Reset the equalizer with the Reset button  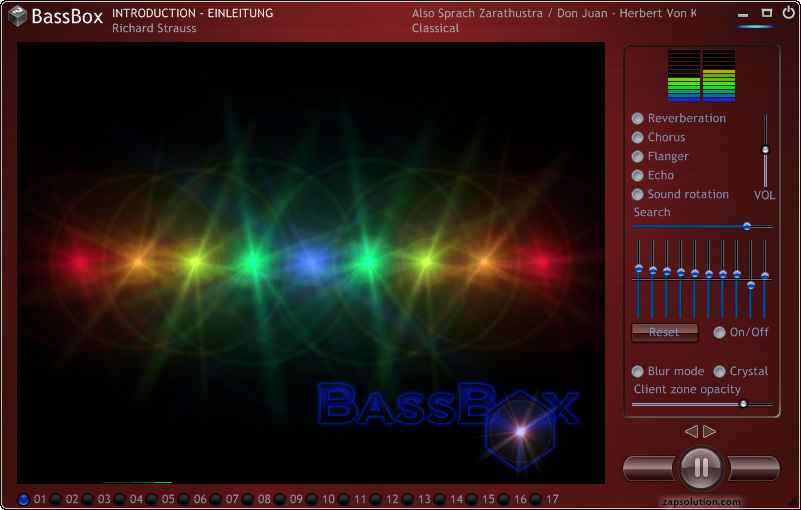(665, 333)
